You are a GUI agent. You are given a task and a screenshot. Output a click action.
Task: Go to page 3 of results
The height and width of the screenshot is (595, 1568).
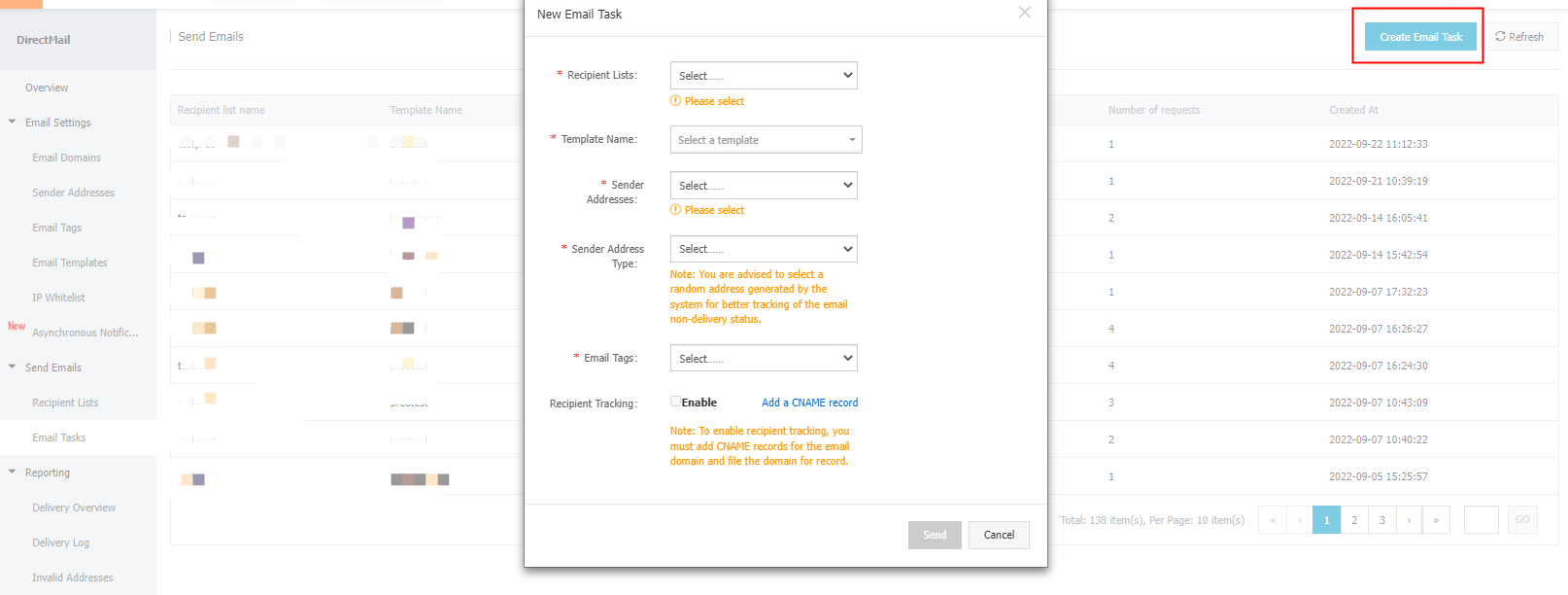pos(1381,520)
